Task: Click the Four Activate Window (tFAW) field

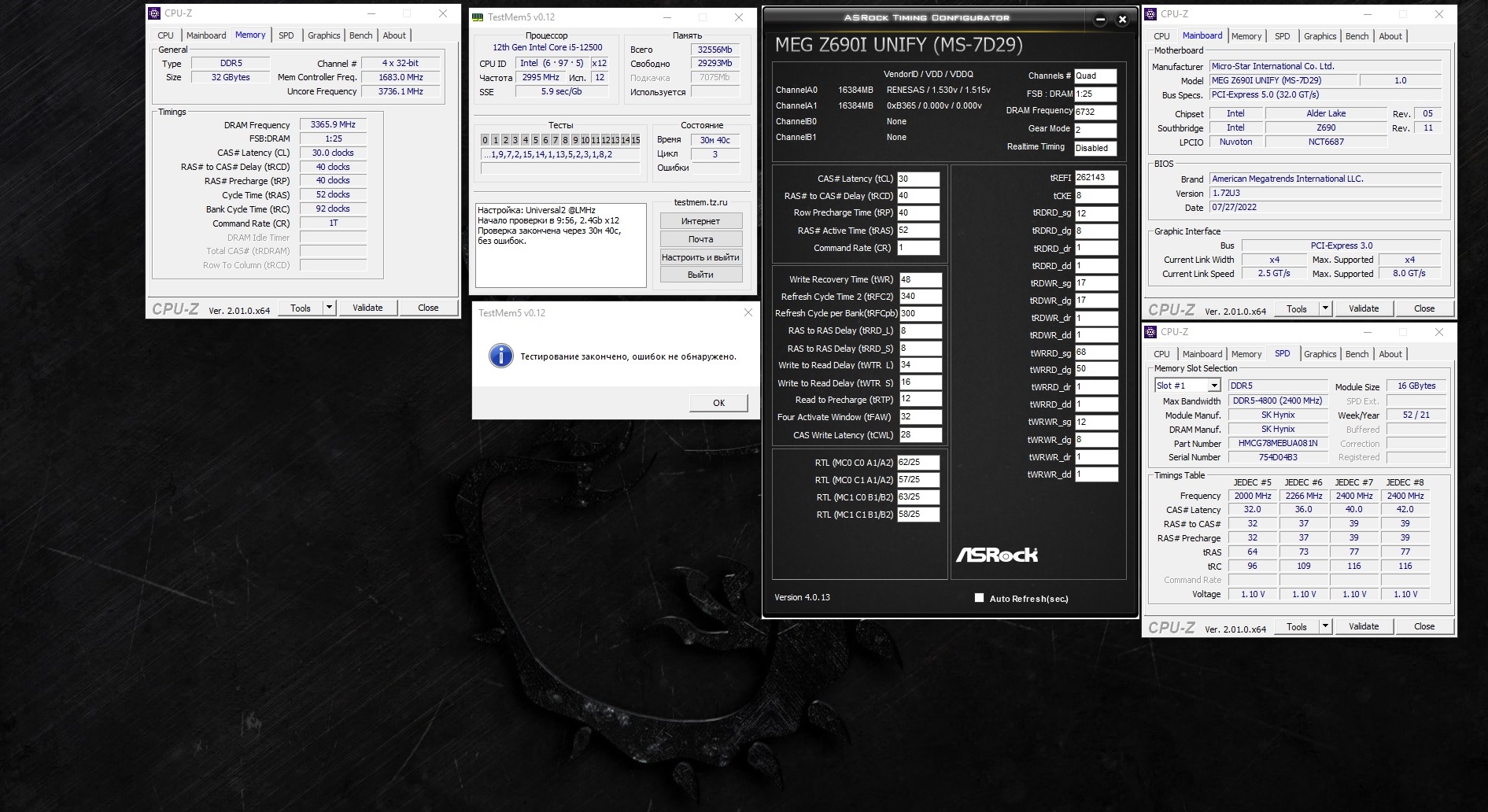Action: [921, 417]
